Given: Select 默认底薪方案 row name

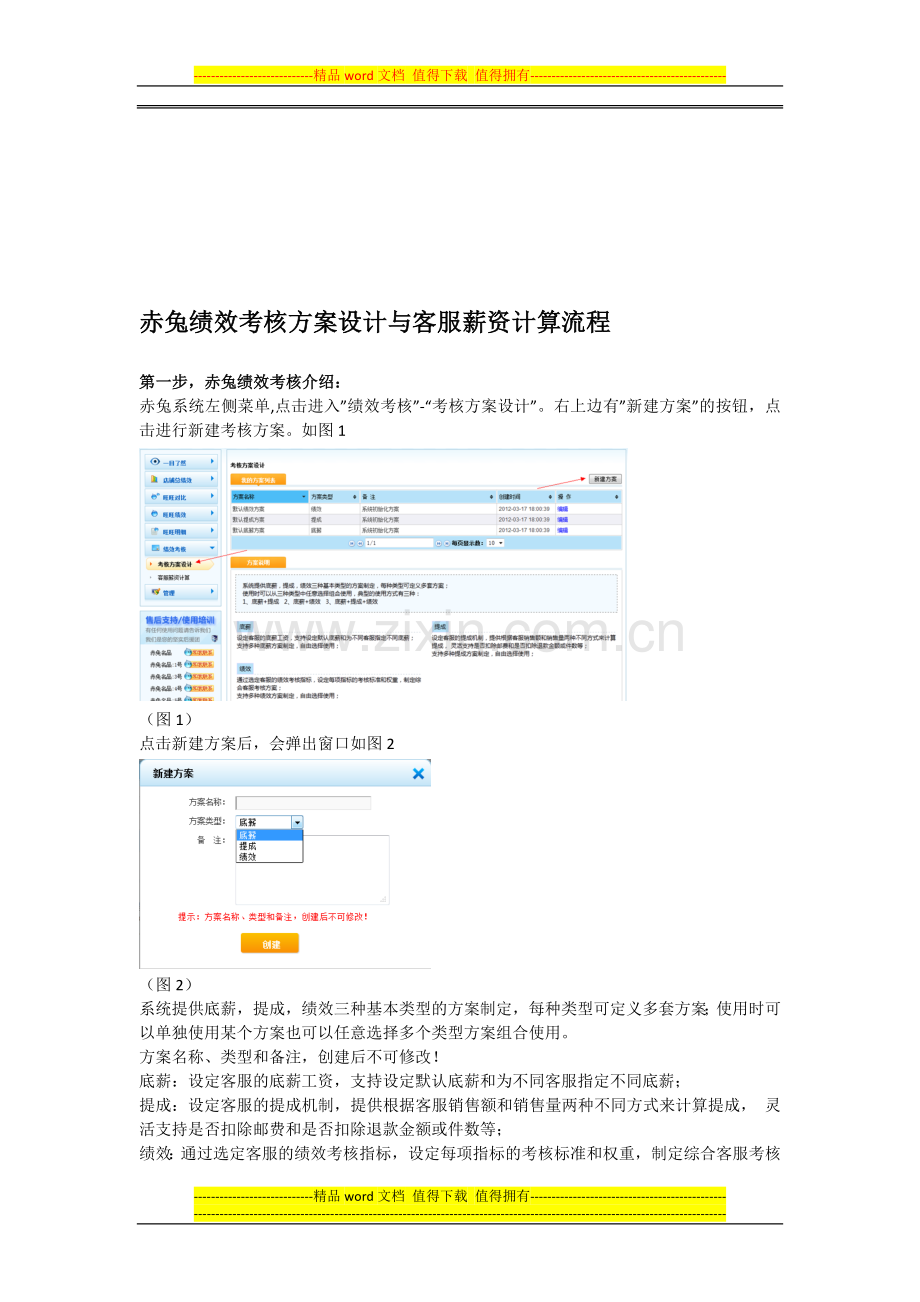Looking at the screenshot, I should tap(248, 530).
